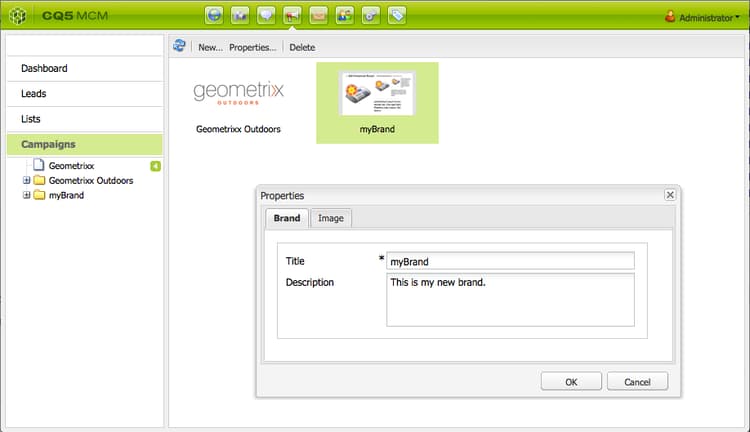The height and width of the screenshot is (432, 750).
Task: Click the Properties dialog title text
Action: point(282,196)
